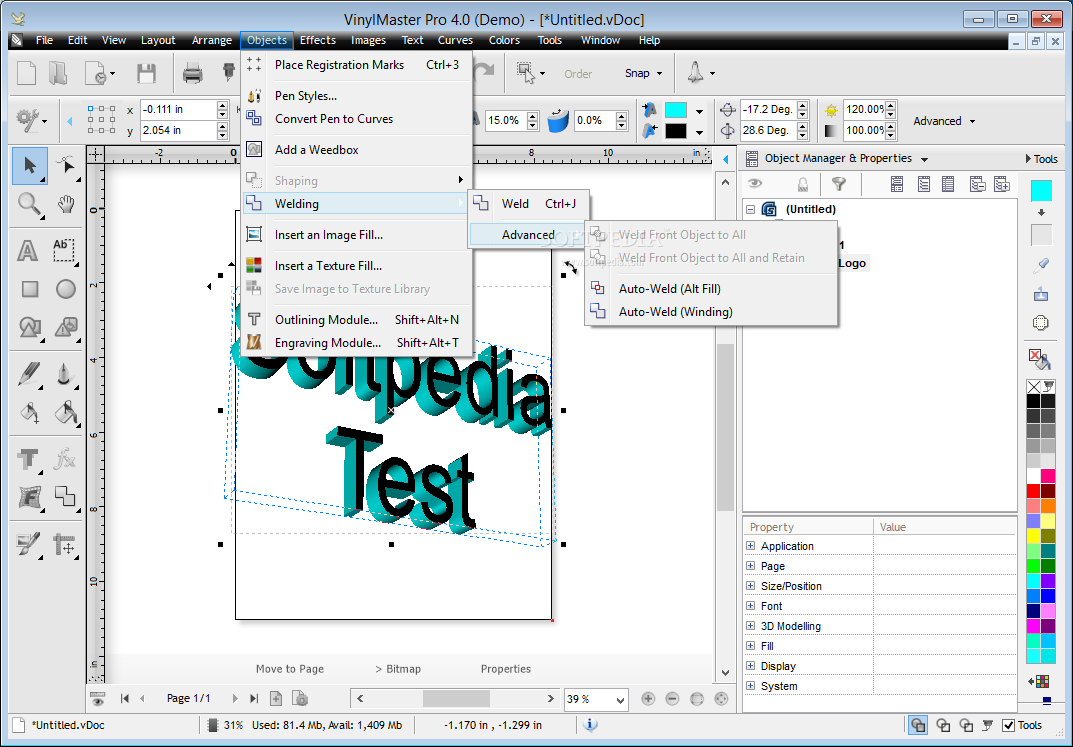Click the zoom in plus icon
Viewport: 1073px width, 747px height.
pyautogui.click(x=648, y=698)
